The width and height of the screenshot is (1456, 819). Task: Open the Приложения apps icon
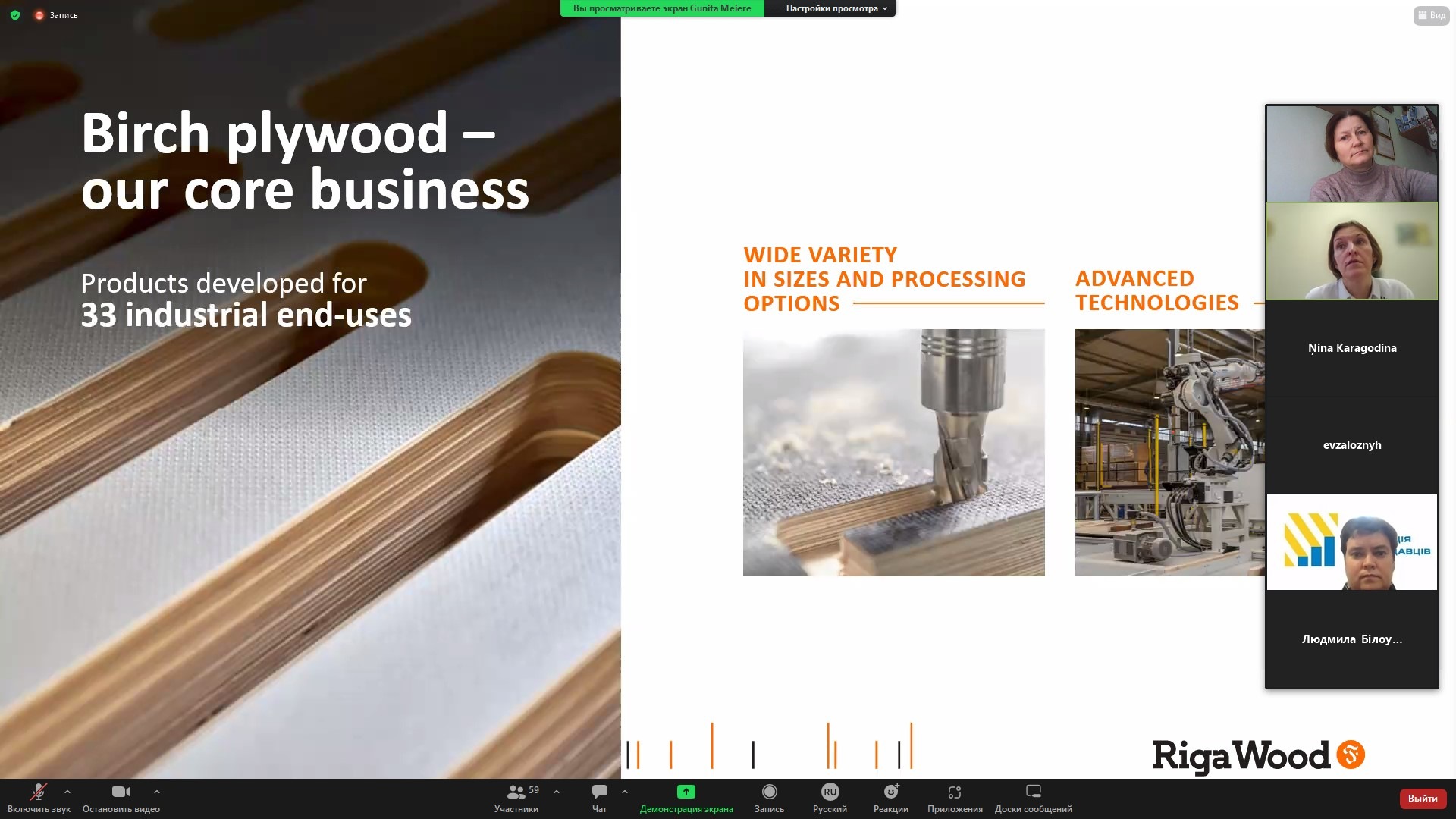954,792
